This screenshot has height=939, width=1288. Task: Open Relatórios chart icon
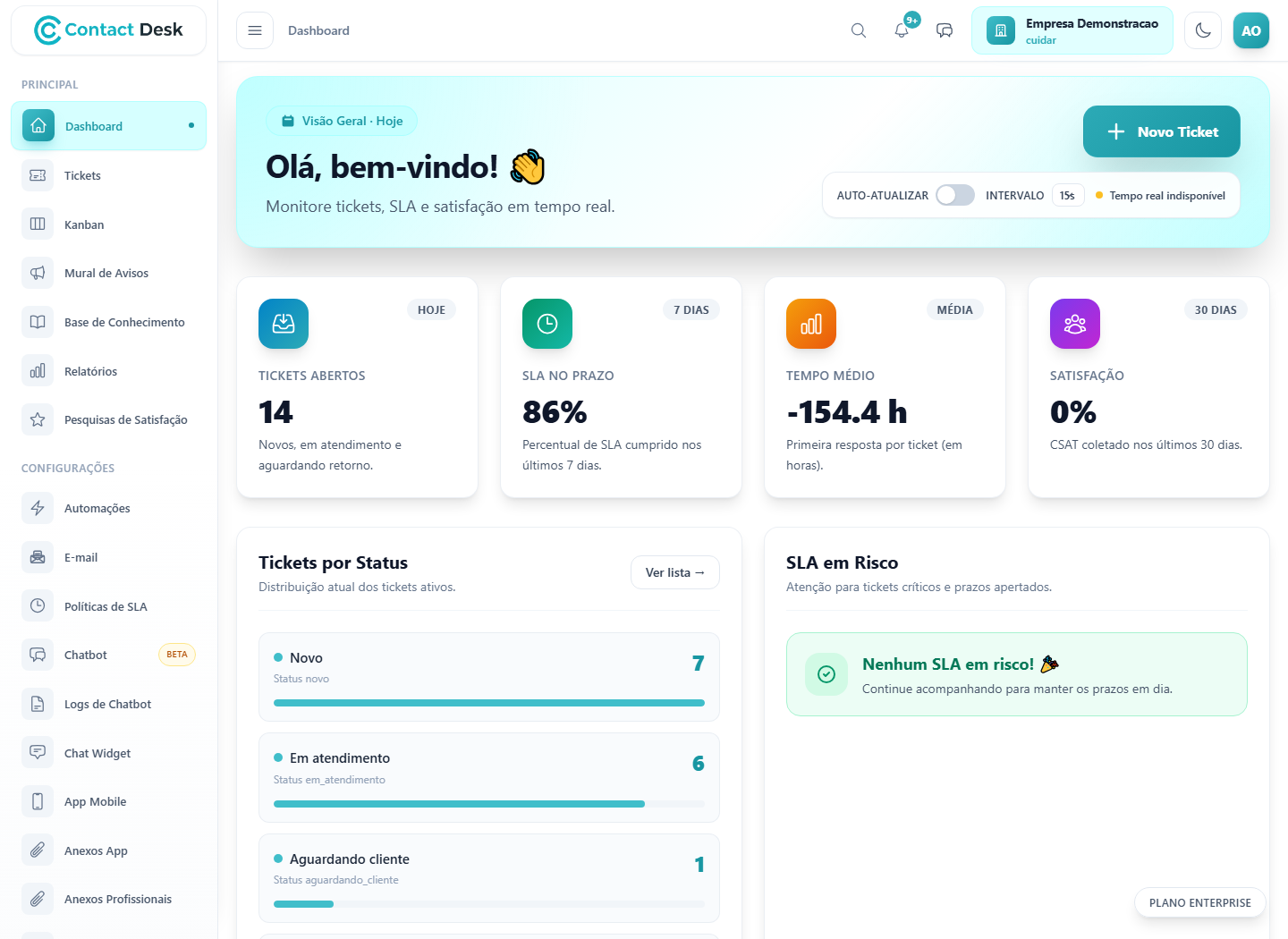[38, 370]
